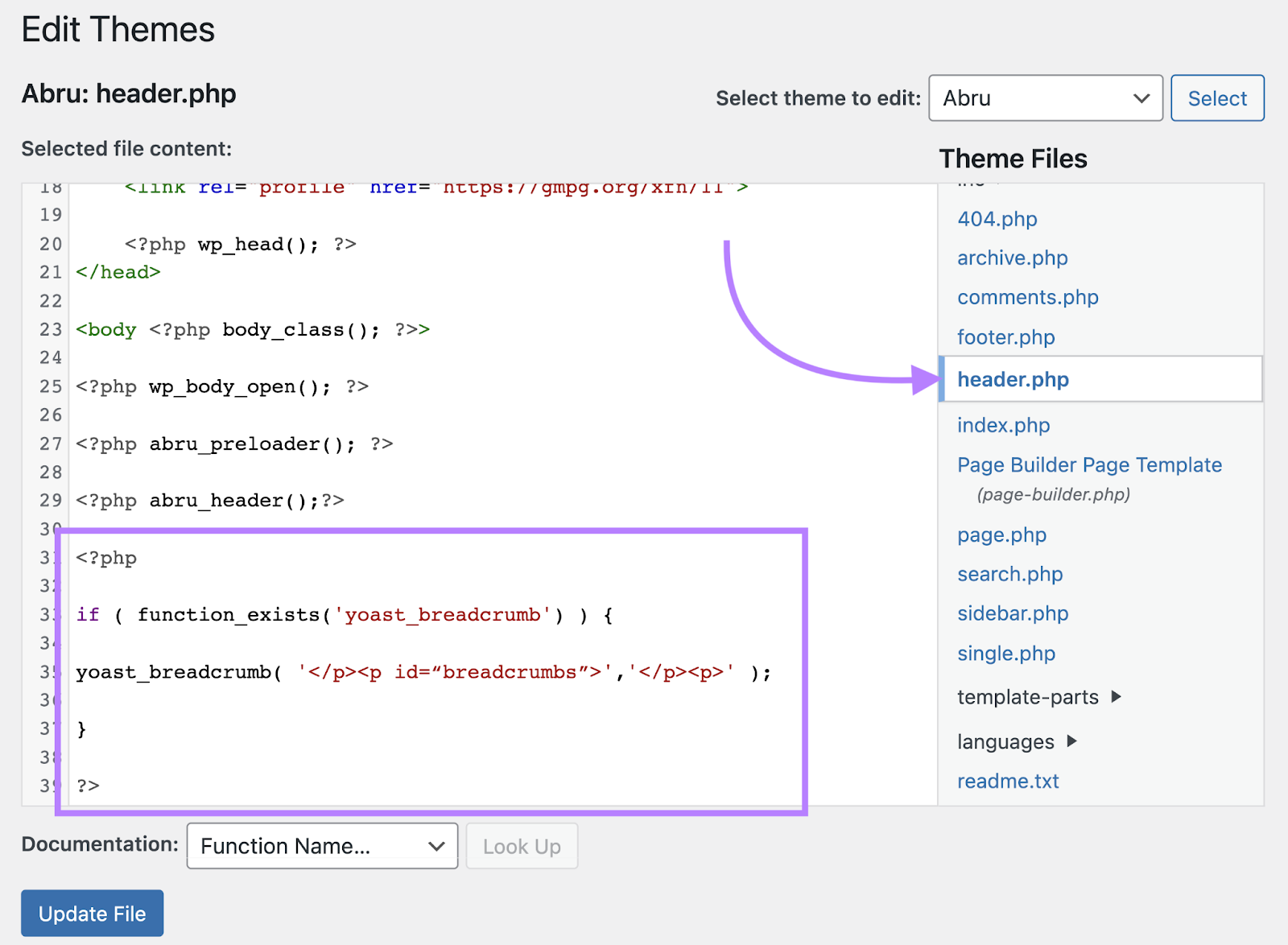Click the function_exists yoast_breadcrumb line
The height and width of the screenshot is (945, 1288).
tap(345, 615)
